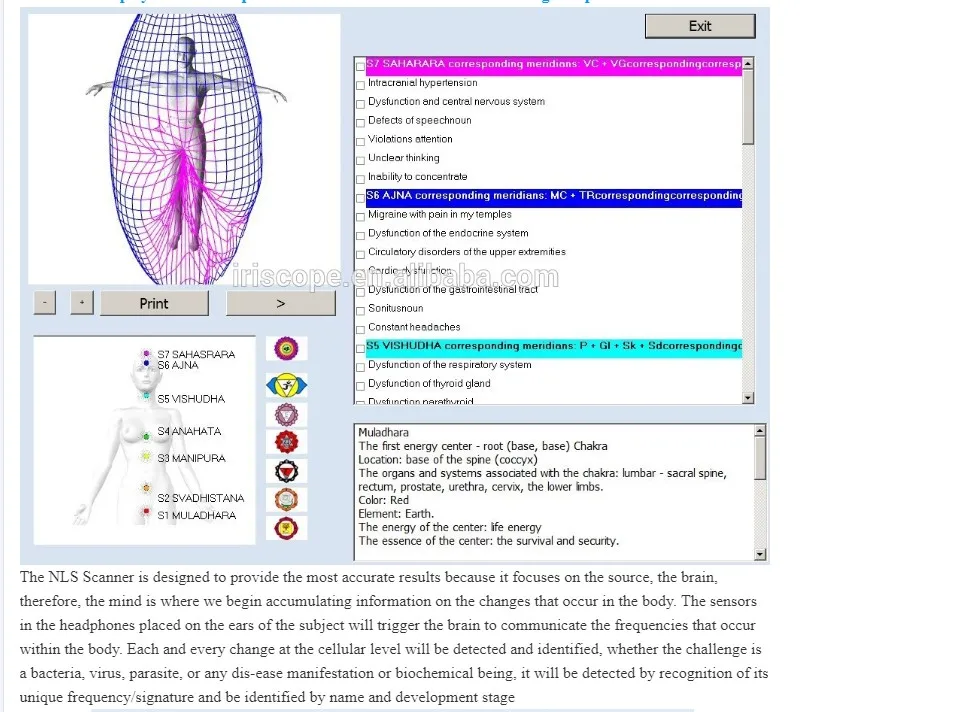Choose the orange Svadhistana chakra icon
The width and height of the screenshot is (959, 712).
286,500
